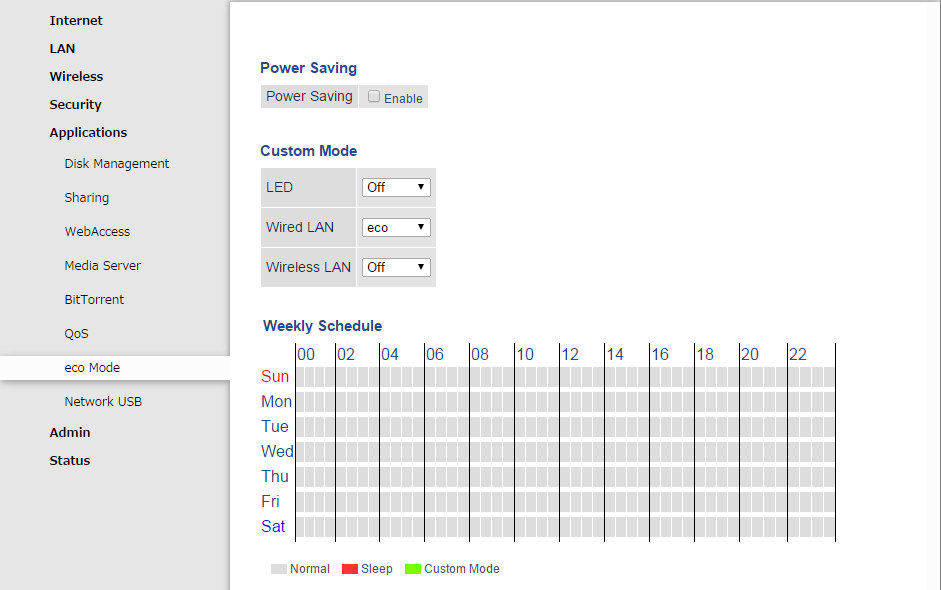
Task: Select the red Sleep legend swatch
Action: 350,569
